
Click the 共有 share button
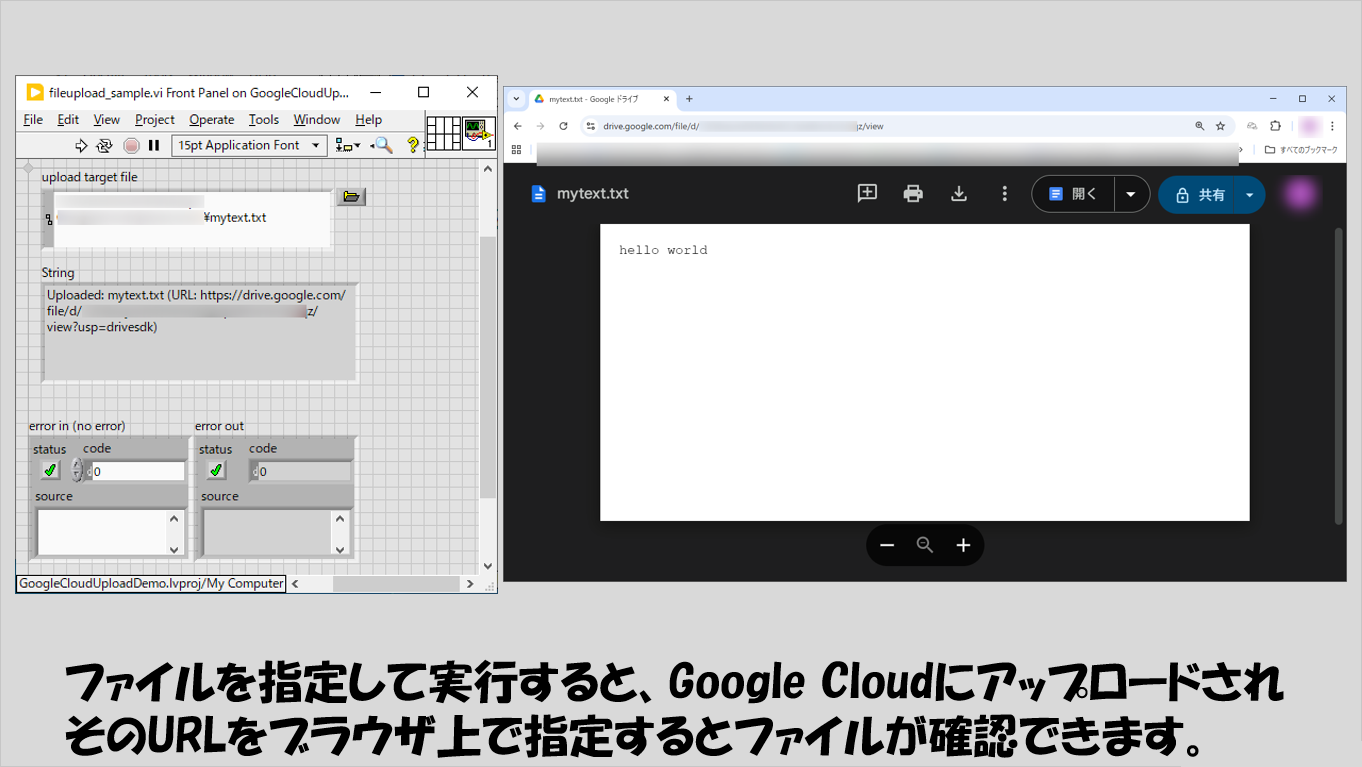click(1200, 195)
